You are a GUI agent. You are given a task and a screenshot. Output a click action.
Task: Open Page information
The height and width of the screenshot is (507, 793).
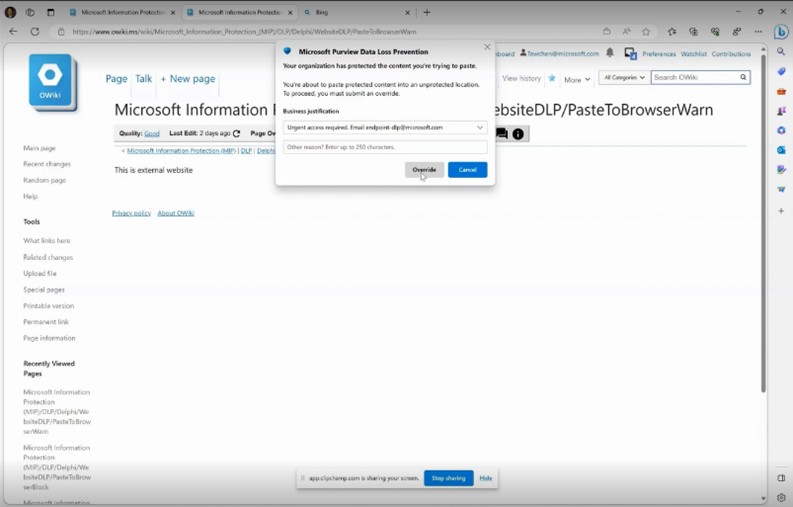click(x=49, y=338)
